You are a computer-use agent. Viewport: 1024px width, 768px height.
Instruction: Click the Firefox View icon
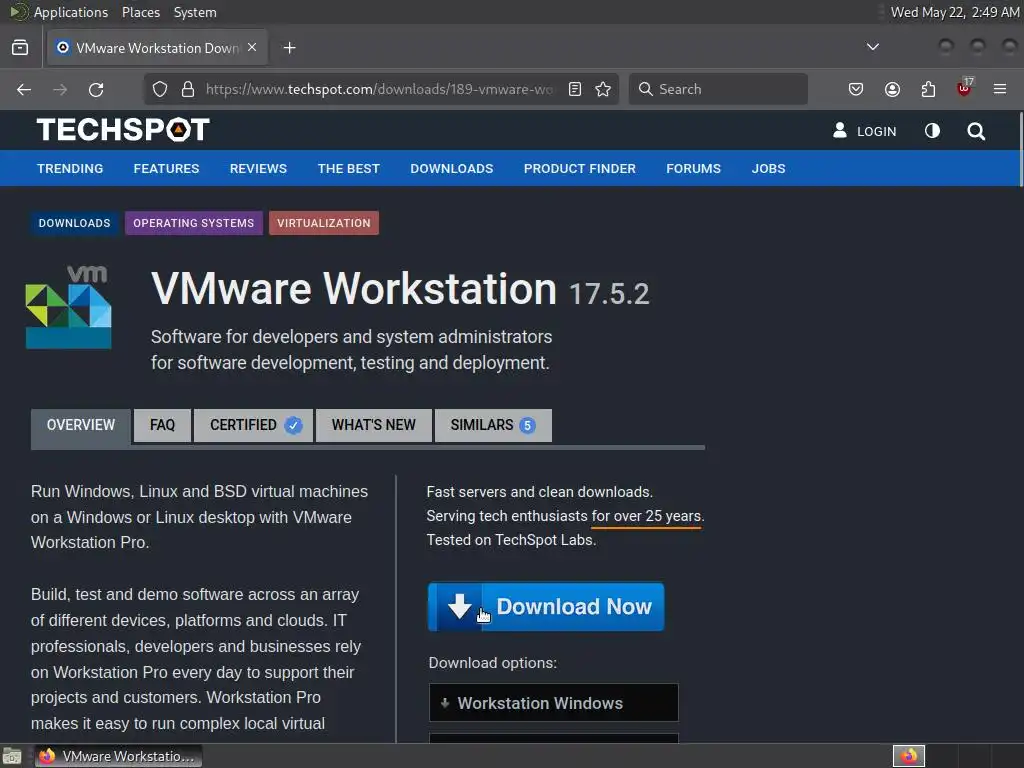(20, 48)
